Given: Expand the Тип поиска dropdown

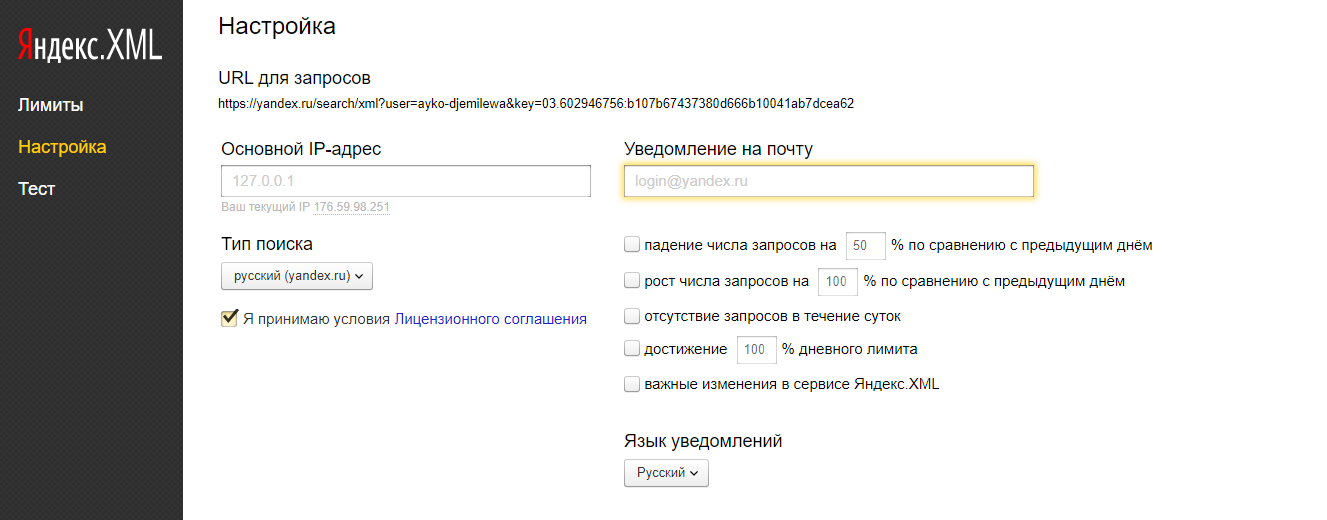Looking at the screenshot, I should pos(296,276).
